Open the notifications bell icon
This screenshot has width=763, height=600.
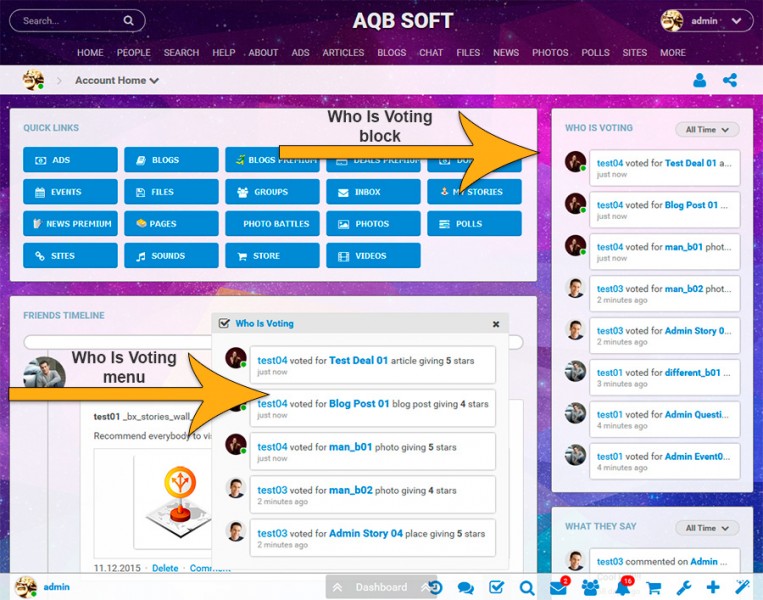tap(623, 588)
